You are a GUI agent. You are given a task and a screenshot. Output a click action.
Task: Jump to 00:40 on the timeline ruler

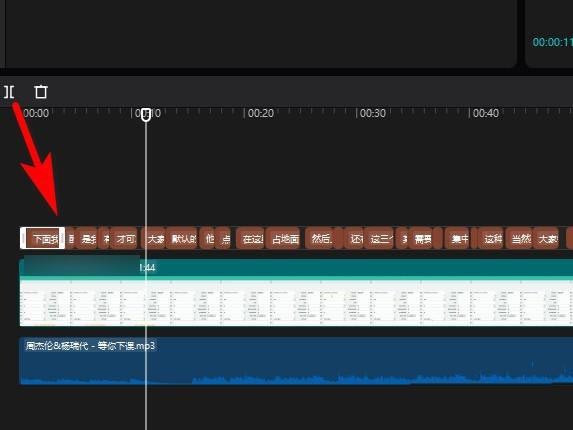click(486, 113)
